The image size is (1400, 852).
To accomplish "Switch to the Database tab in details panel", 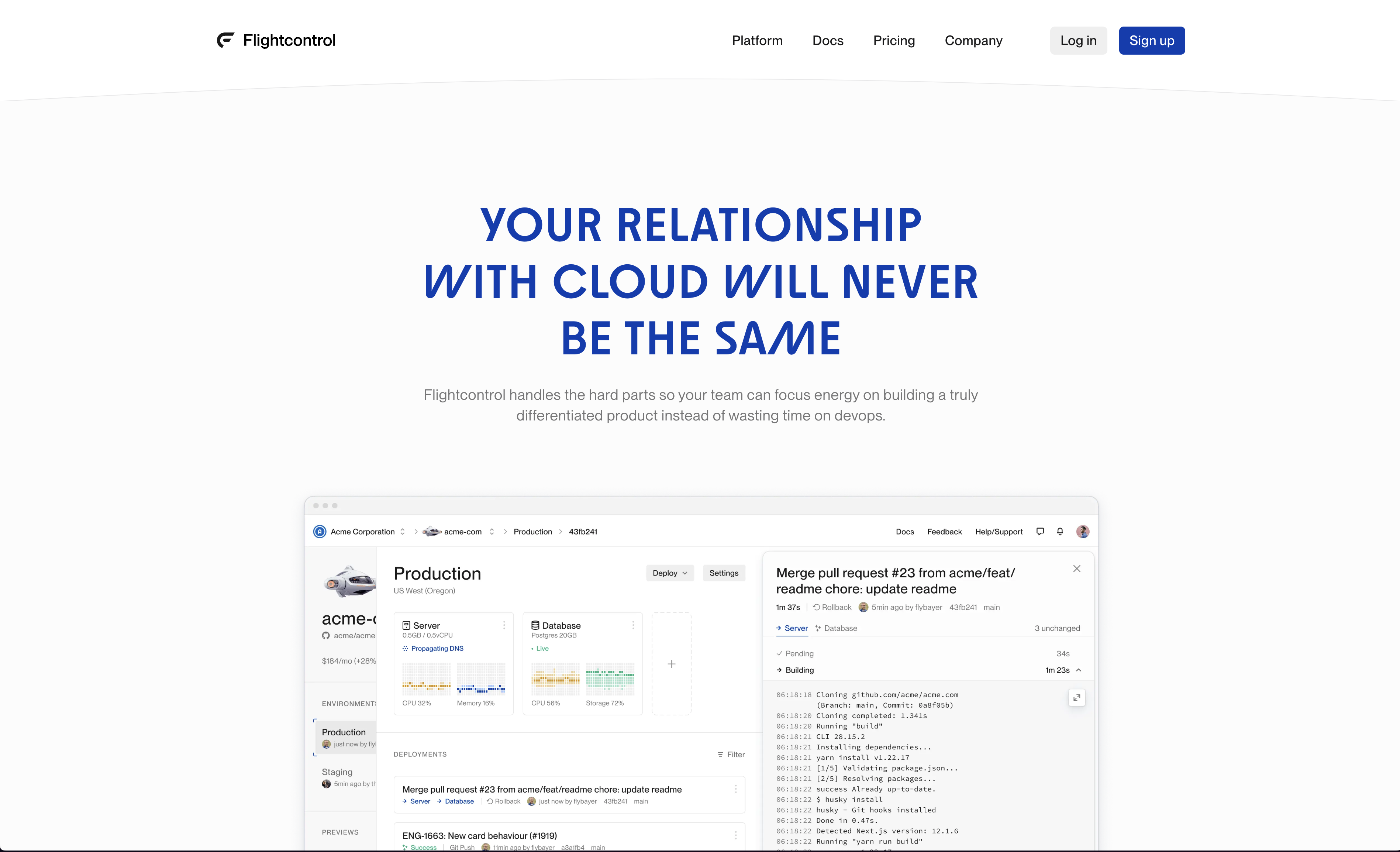I will (x=836, y=628).
